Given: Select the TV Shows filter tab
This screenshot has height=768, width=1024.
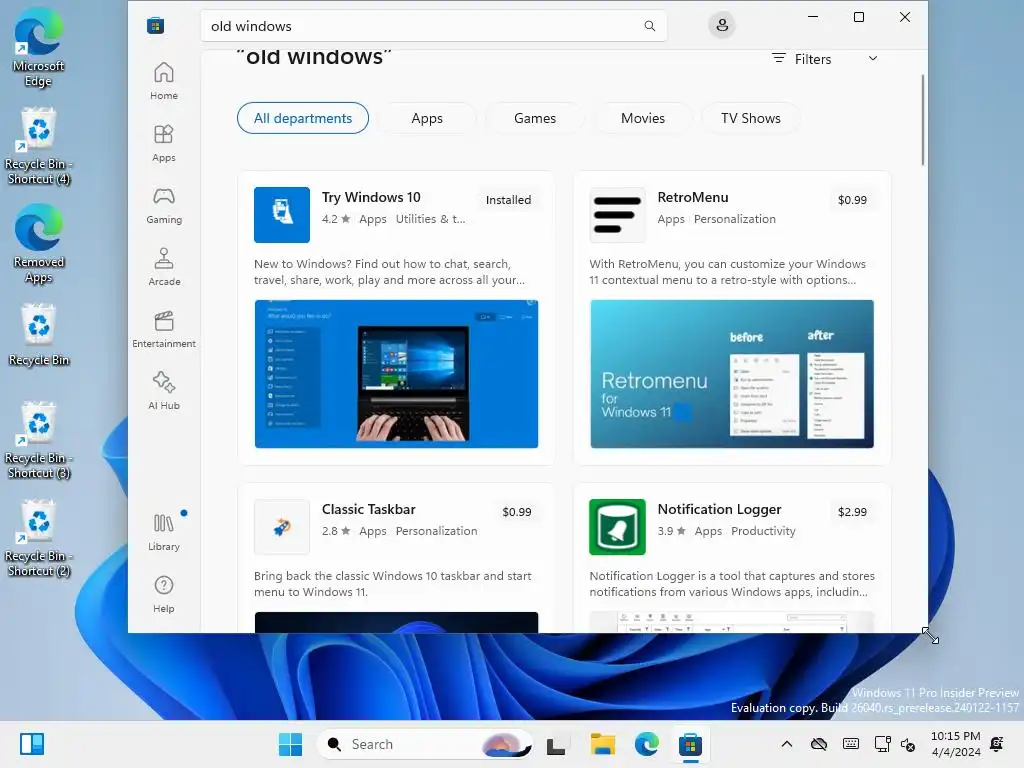Looking at the screenshot, I should pos(750,118).
